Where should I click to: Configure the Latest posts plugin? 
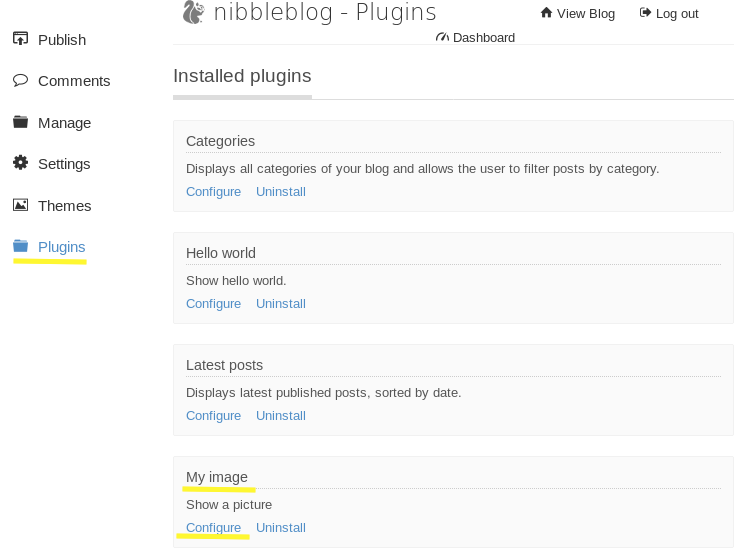coord(213,416)
